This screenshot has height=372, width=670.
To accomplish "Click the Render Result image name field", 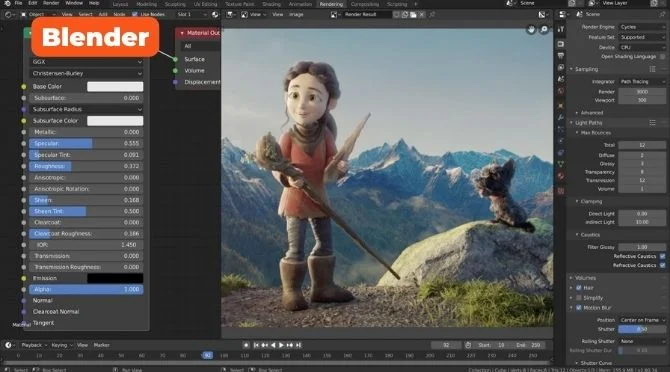I will tap(367, 14).
